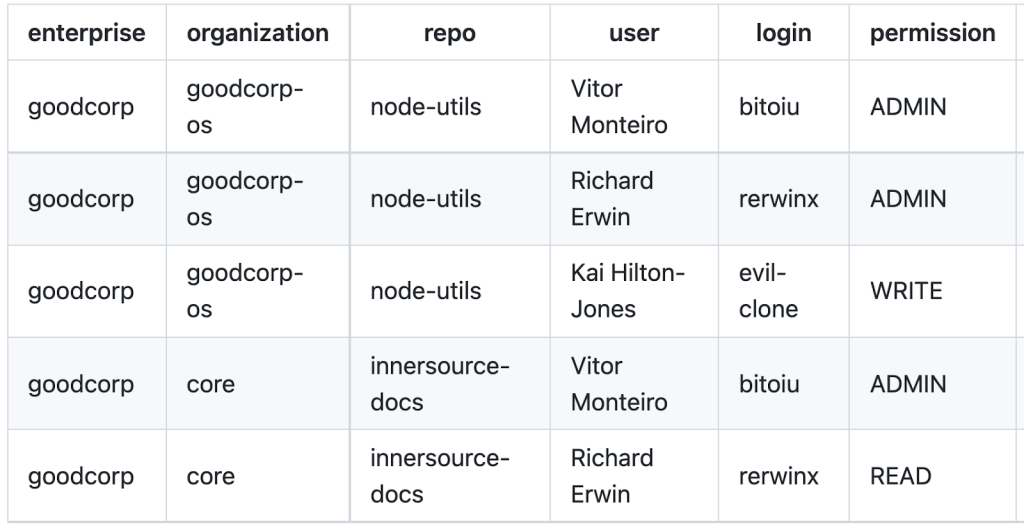Click the "repo" column header

click(450, 33)
